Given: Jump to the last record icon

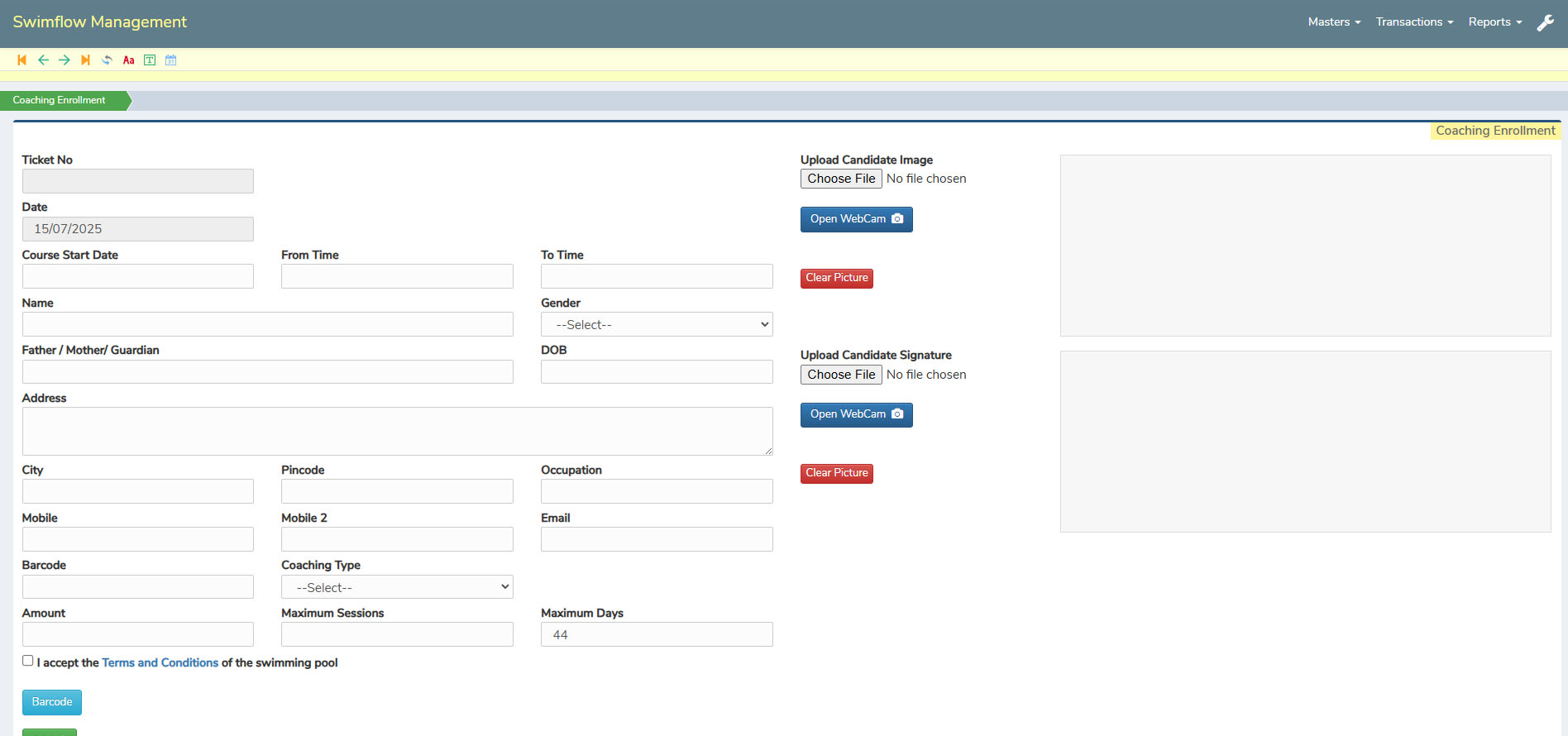Looking at the screenshot, I should (x=85, y=60).
